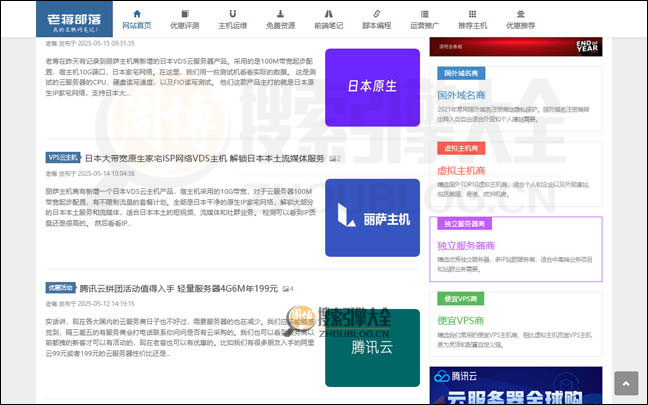Screen dimensions: 648x405
Task: Click the red 虚拟主机商 tag badge
Action: 461,148
